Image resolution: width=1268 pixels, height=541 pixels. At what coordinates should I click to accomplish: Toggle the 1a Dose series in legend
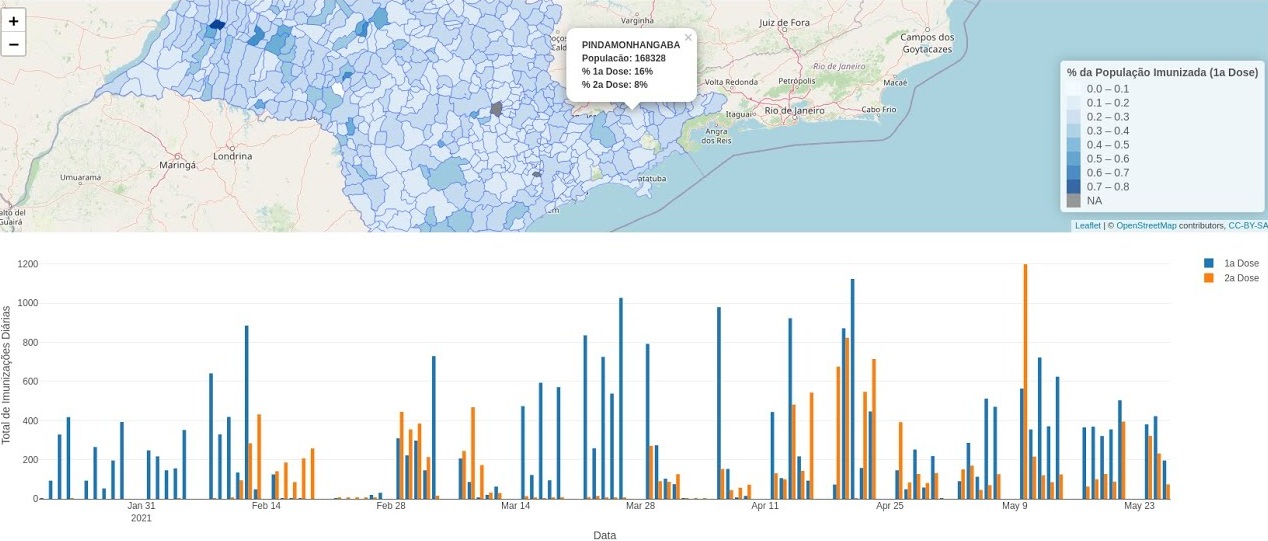(x=1231, y=263)
